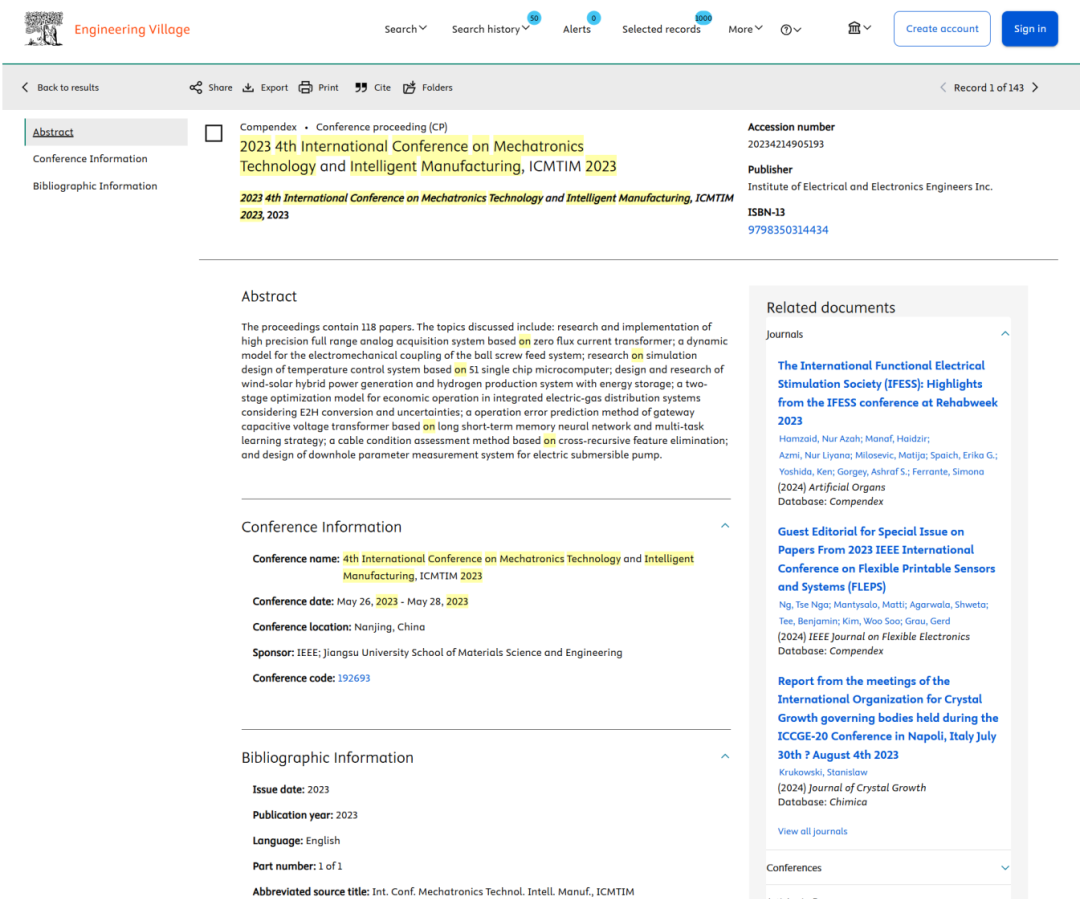Click the Folders toolbar label
Image resolution: width=1080 pixels, height=899 pixels.
[x=437, y=87]
